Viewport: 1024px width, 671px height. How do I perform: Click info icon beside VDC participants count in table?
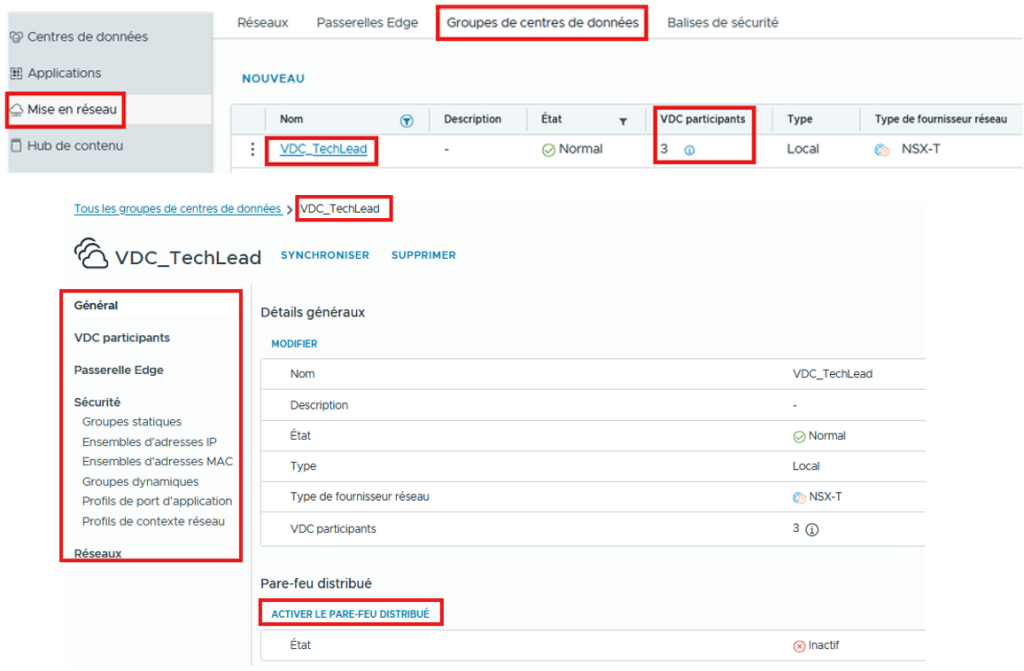689,150
